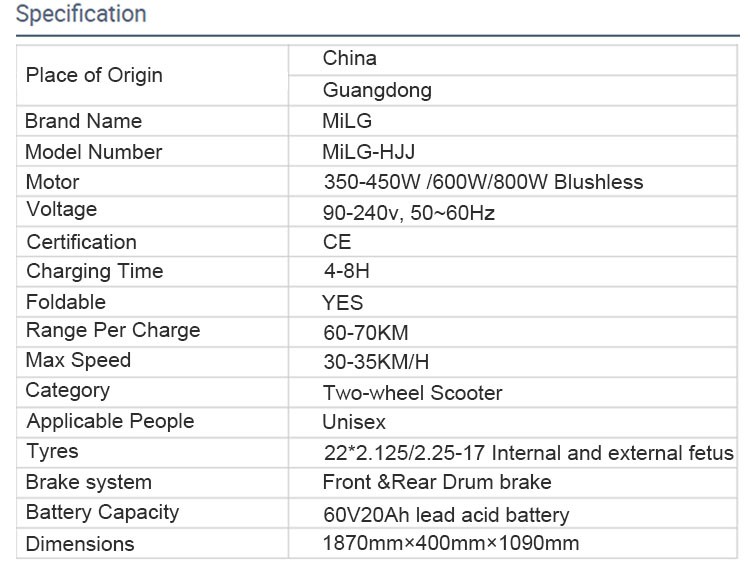Select the Unisex value
Image resolution: width=750 pixels, height=563 pixels.
pos(354,422)
